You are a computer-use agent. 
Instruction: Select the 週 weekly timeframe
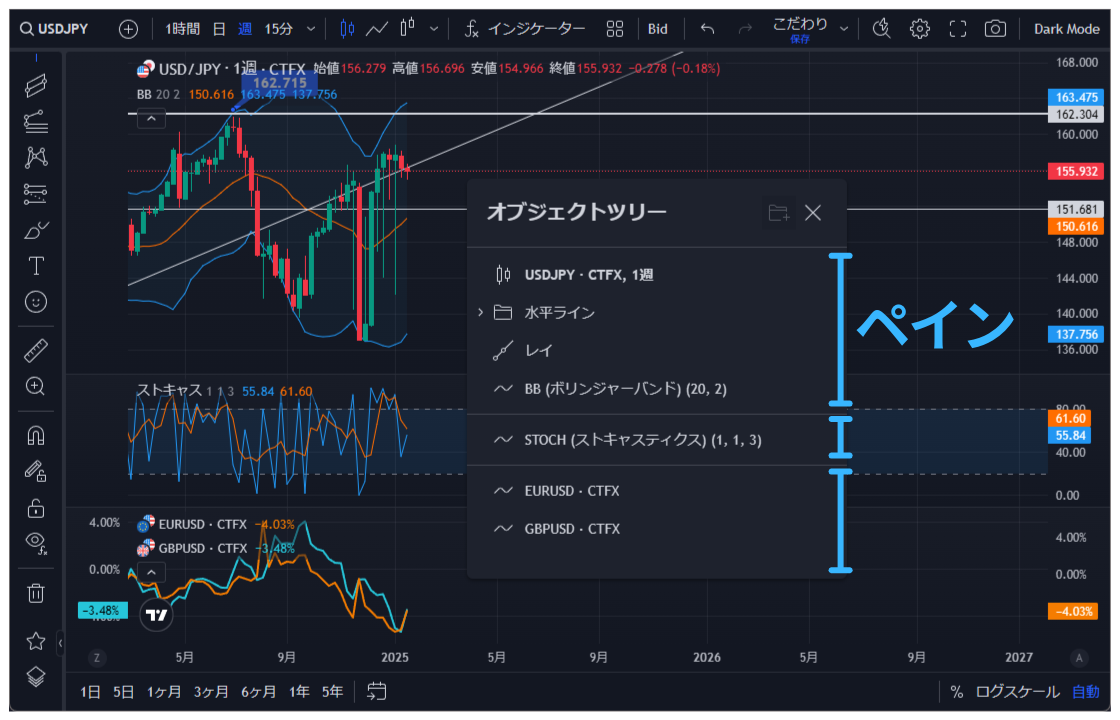tap(245, 29)
